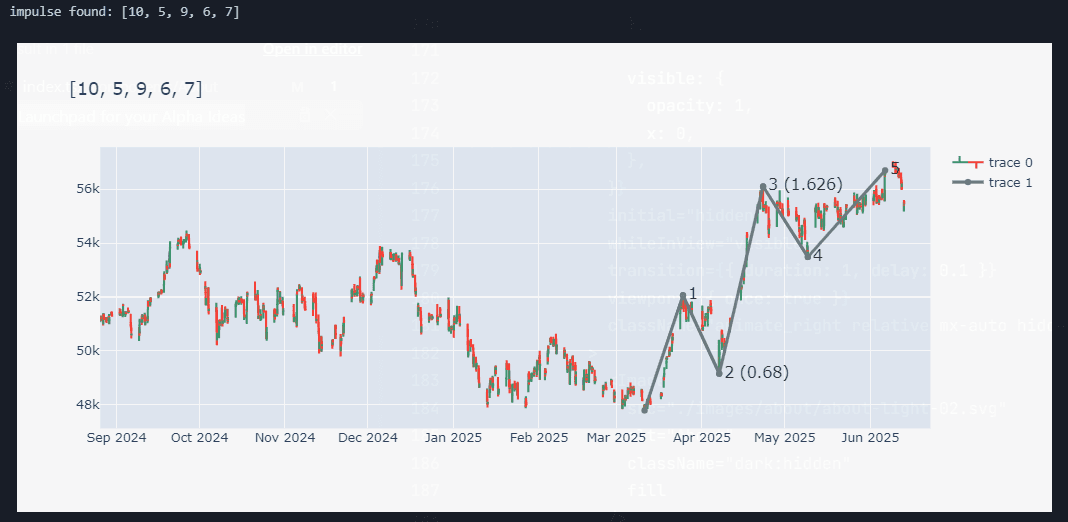Toggle trace 0 visibility in legend
Viewport: 1068px width, 522px height.
click(1010, 163)
